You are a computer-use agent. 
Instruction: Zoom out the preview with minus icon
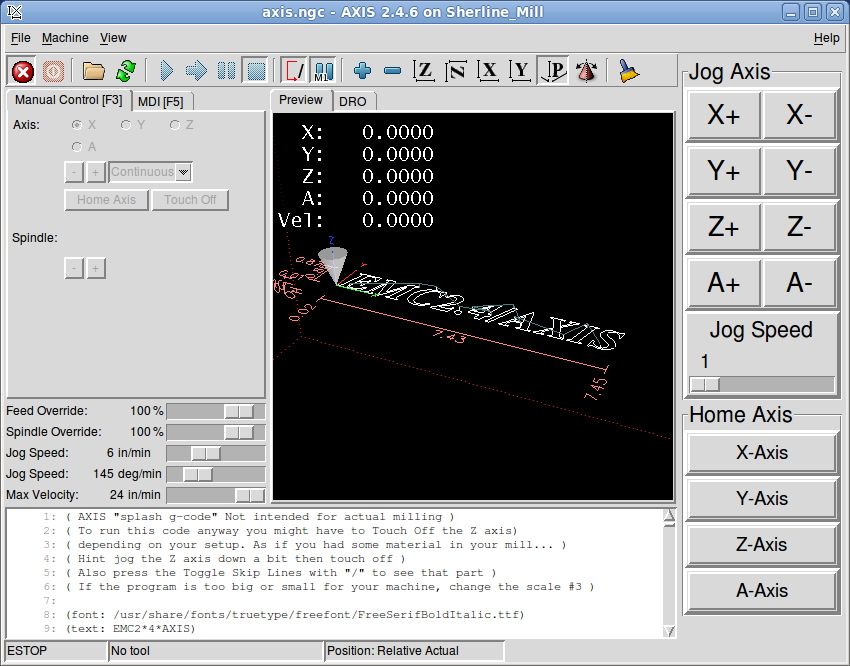[x=392, y=71]
